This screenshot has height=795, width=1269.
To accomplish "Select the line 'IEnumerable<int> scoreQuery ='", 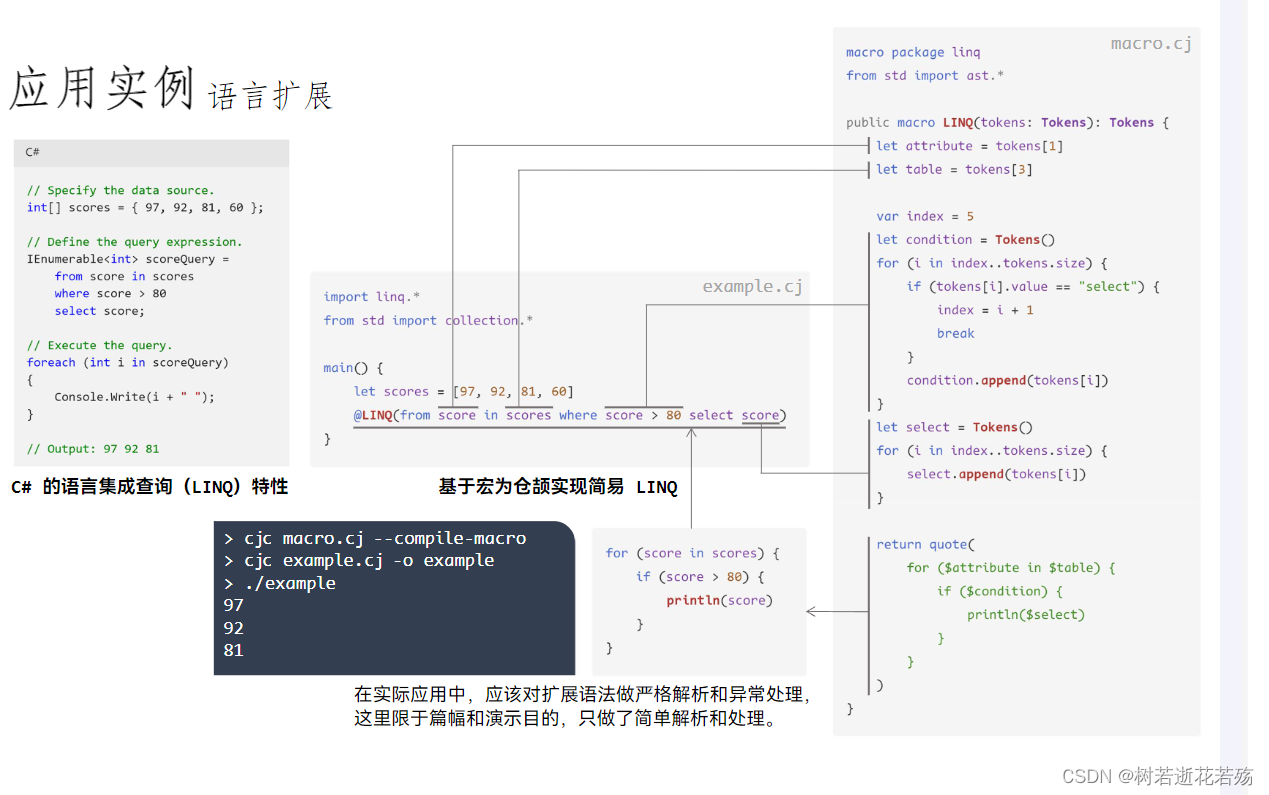I will [128, 259].
